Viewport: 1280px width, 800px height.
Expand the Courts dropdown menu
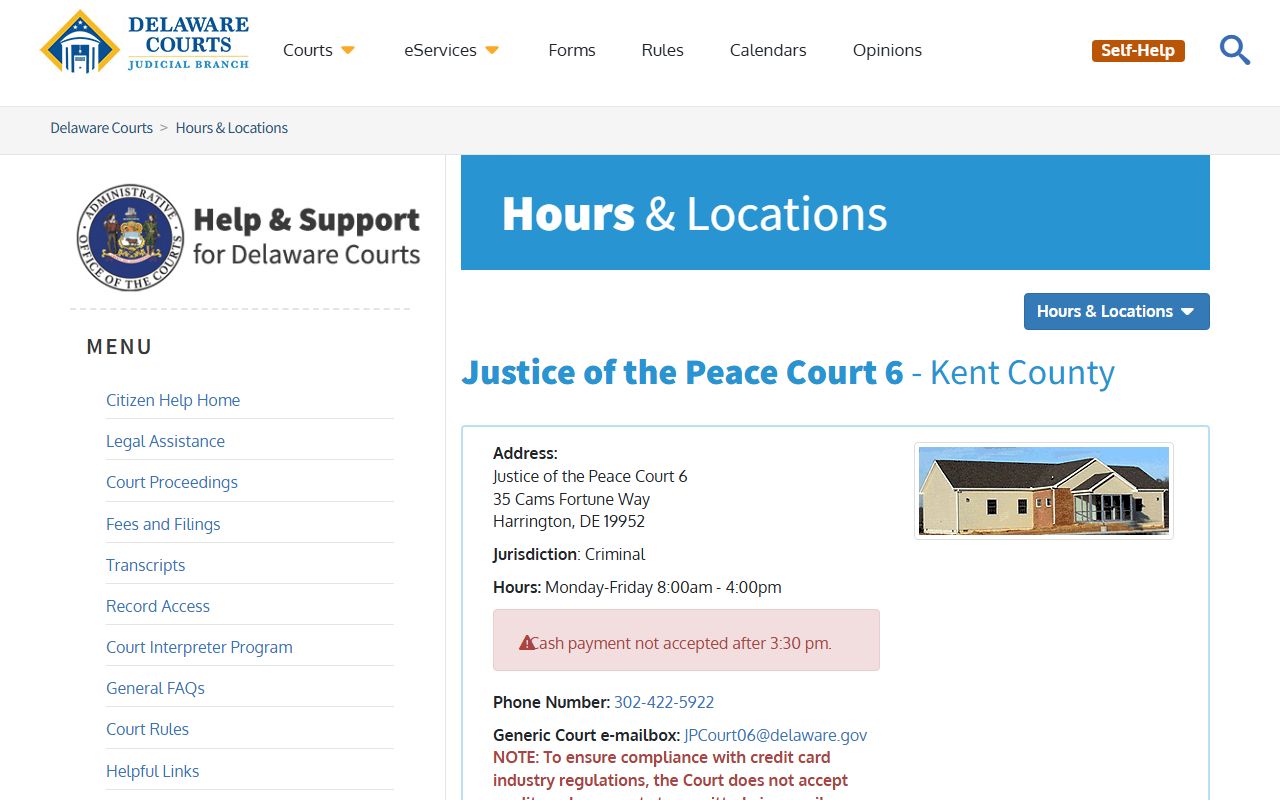tap(319, 50)
